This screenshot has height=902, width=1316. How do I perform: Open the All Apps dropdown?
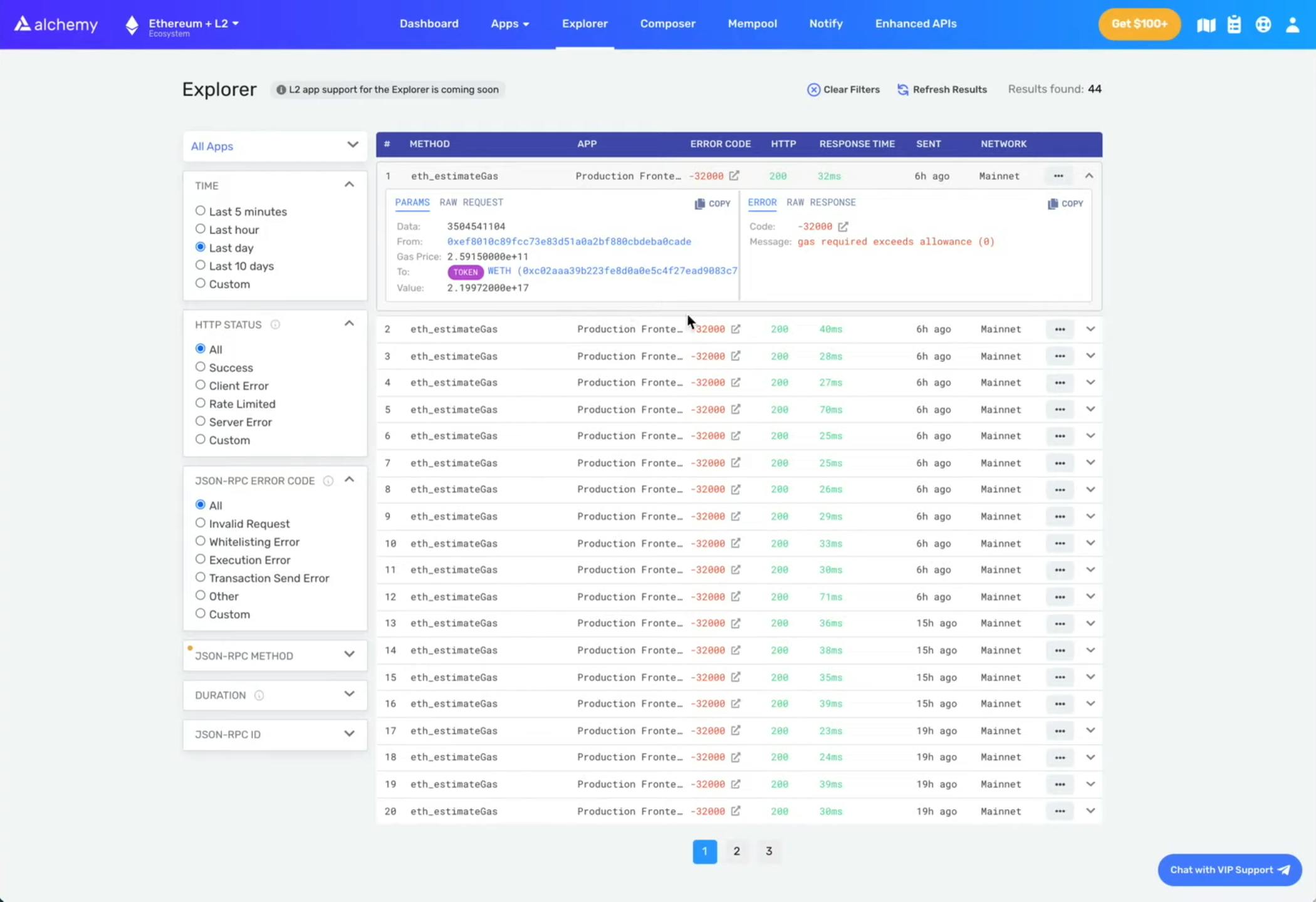click(x=274, y=146)
